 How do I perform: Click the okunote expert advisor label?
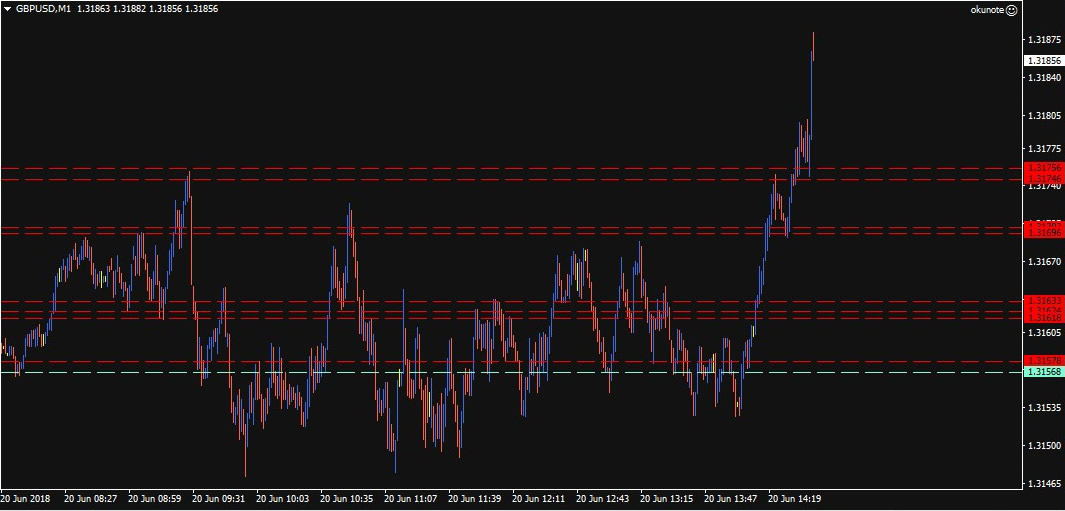coord(987,10)
